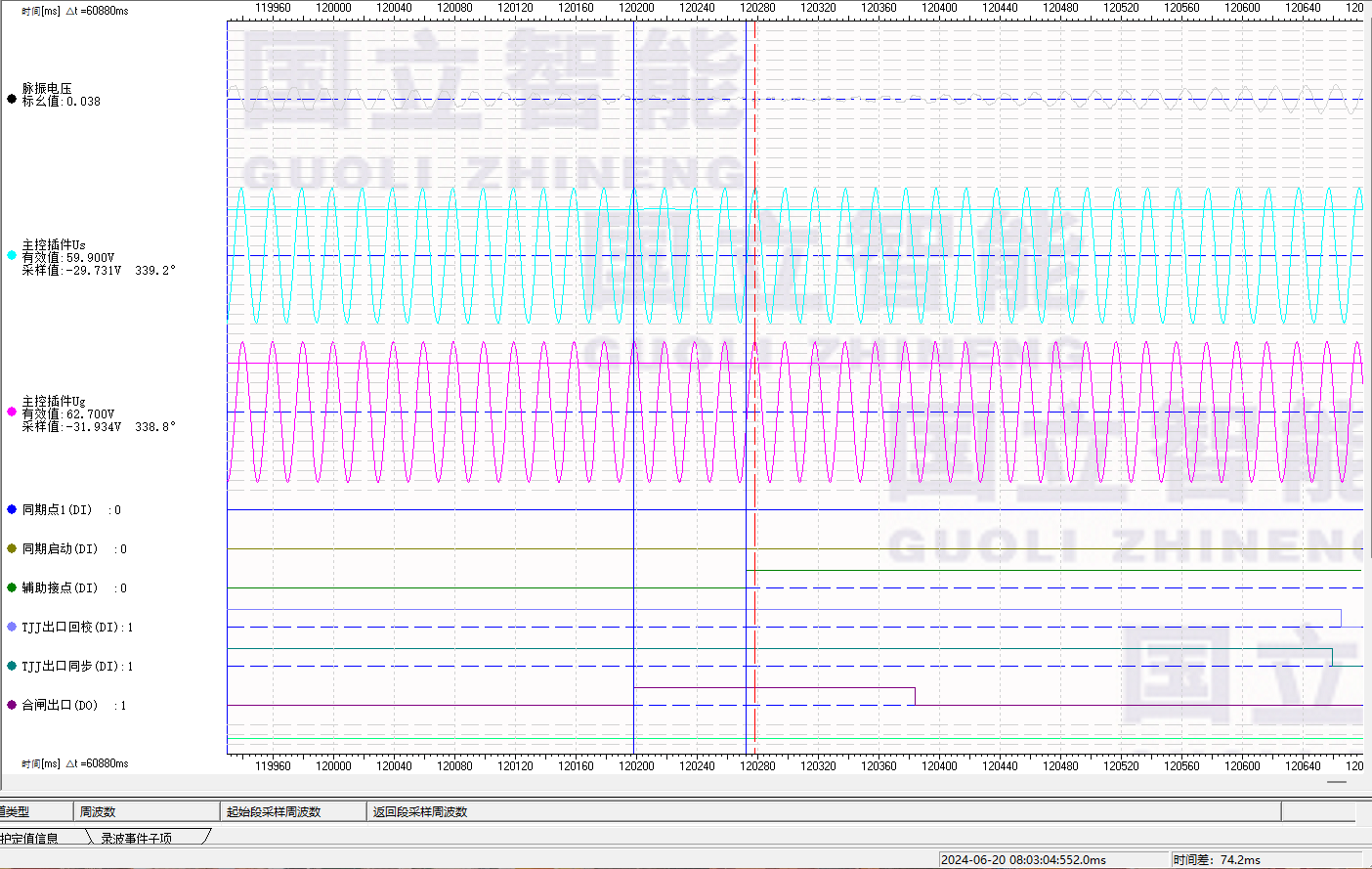
Task: Open the 护定值信息 tab
Action: (31, 838)
